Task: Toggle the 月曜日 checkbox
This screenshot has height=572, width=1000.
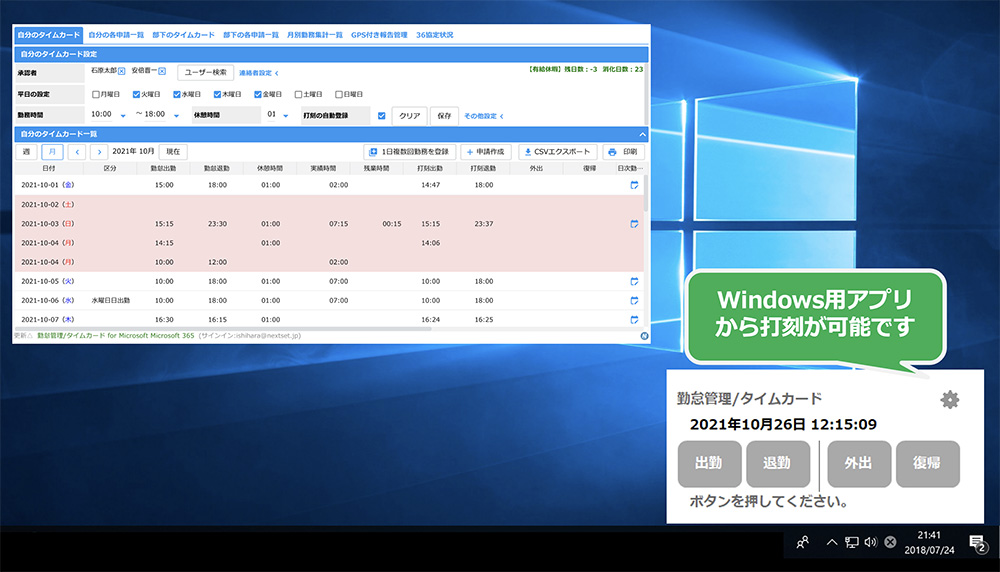Action: (x=96, y=94)
